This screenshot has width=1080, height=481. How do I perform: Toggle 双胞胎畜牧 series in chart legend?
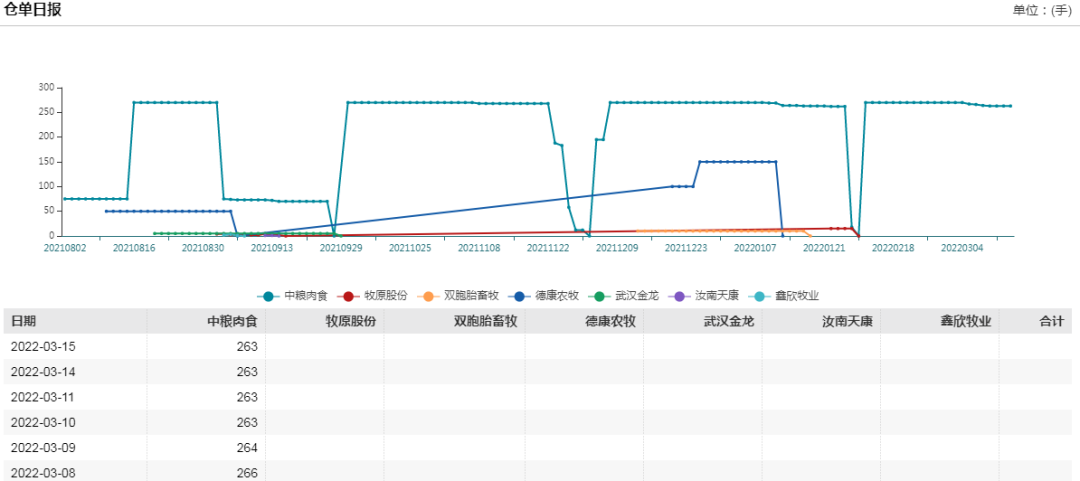tap(457, 296)
